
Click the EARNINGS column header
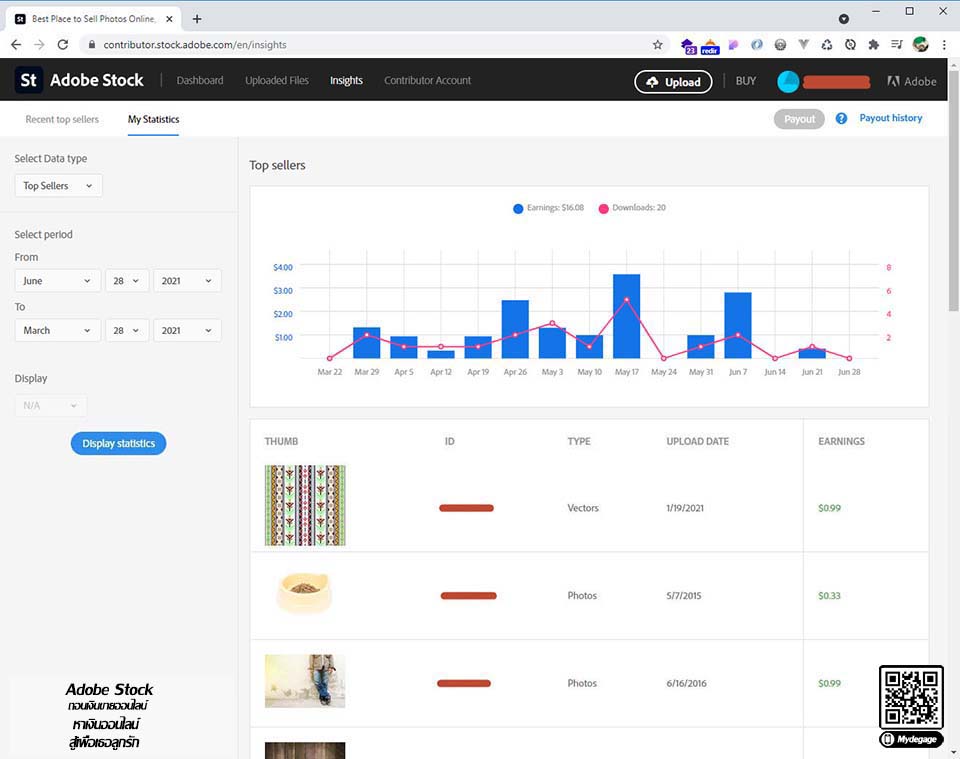[841, 441]
